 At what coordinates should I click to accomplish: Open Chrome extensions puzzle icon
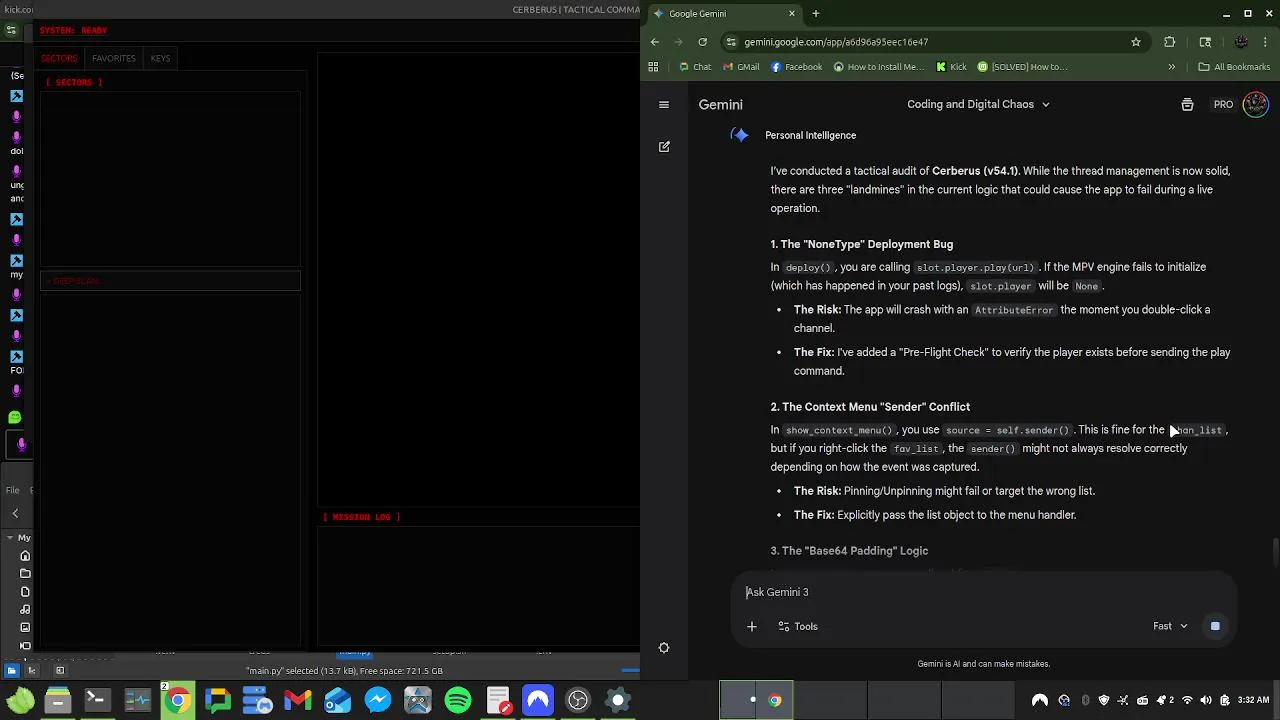(x=1169, y=42)
